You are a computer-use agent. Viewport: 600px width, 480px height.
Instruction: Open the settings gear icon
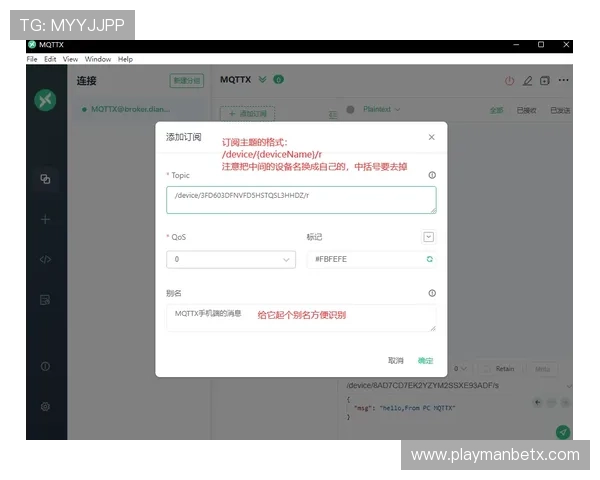click(x=45, y=407)
